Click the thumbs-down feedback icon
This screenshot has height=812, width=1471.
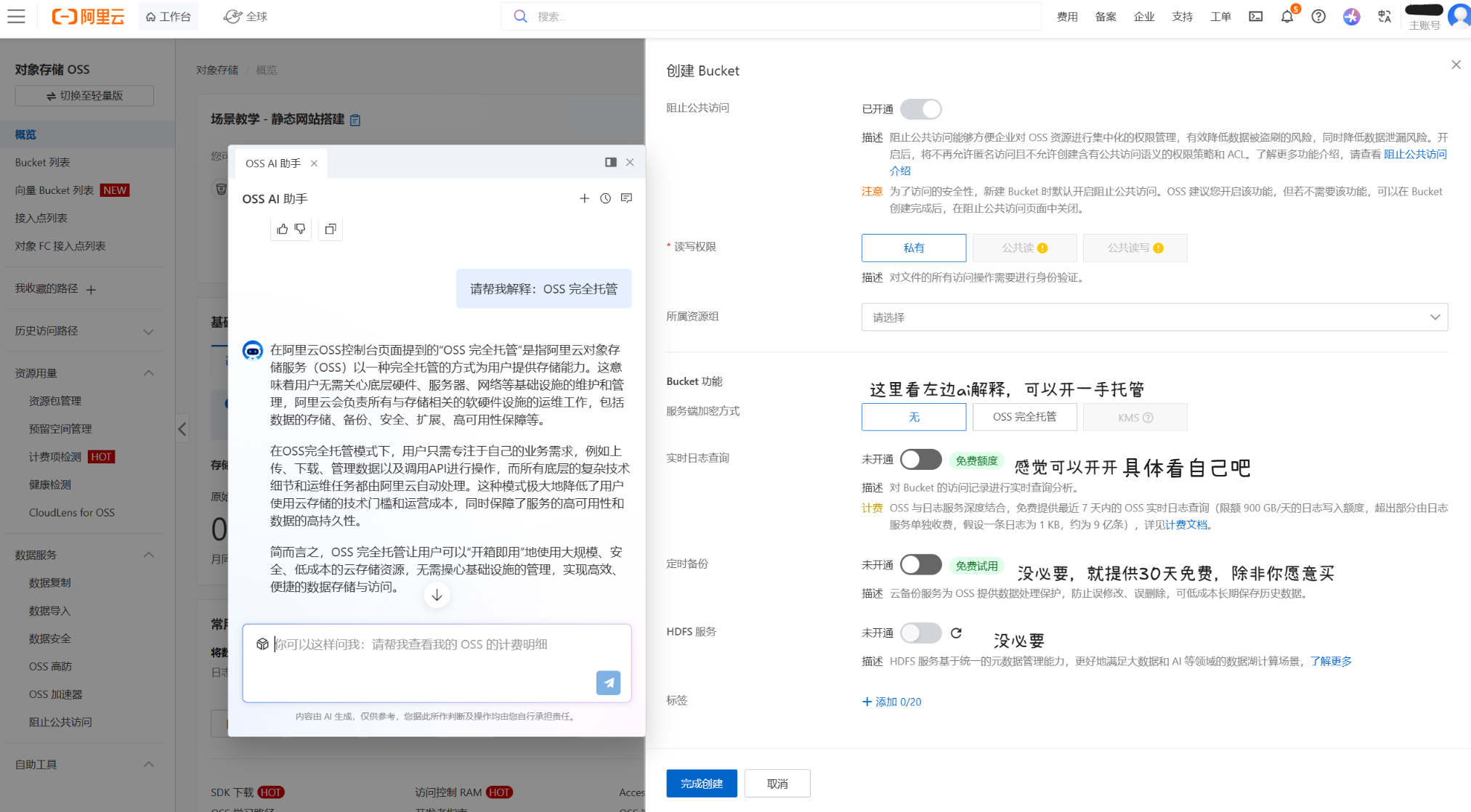click(x=300, y=229)
